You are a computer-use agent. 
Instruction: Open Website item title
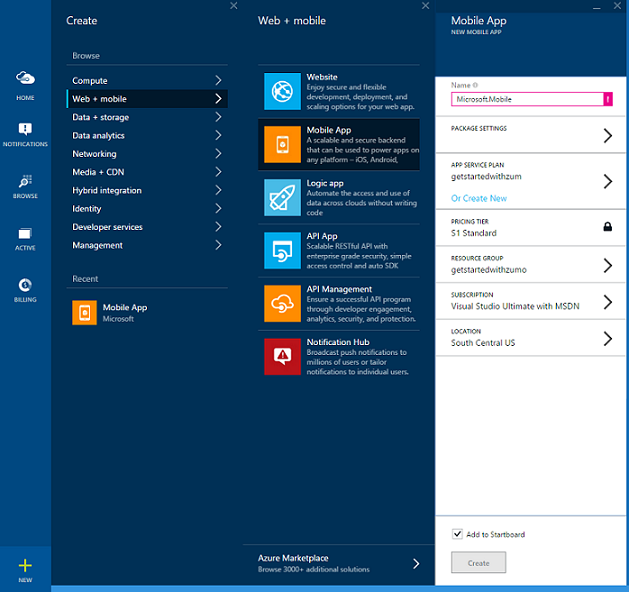[322, 77]
